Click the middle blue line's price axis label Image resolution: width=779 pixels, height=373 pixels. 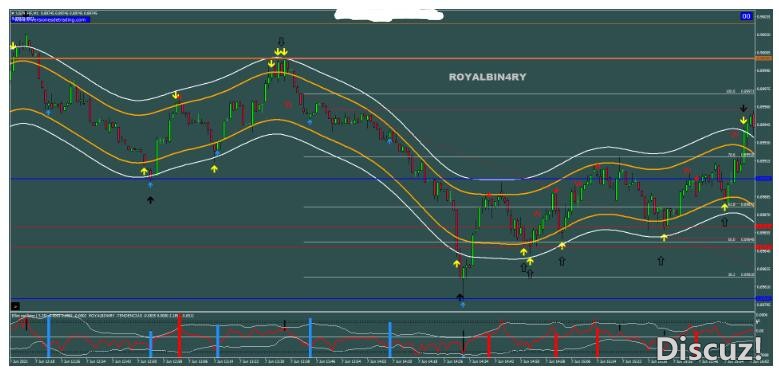tap(763, 178)
